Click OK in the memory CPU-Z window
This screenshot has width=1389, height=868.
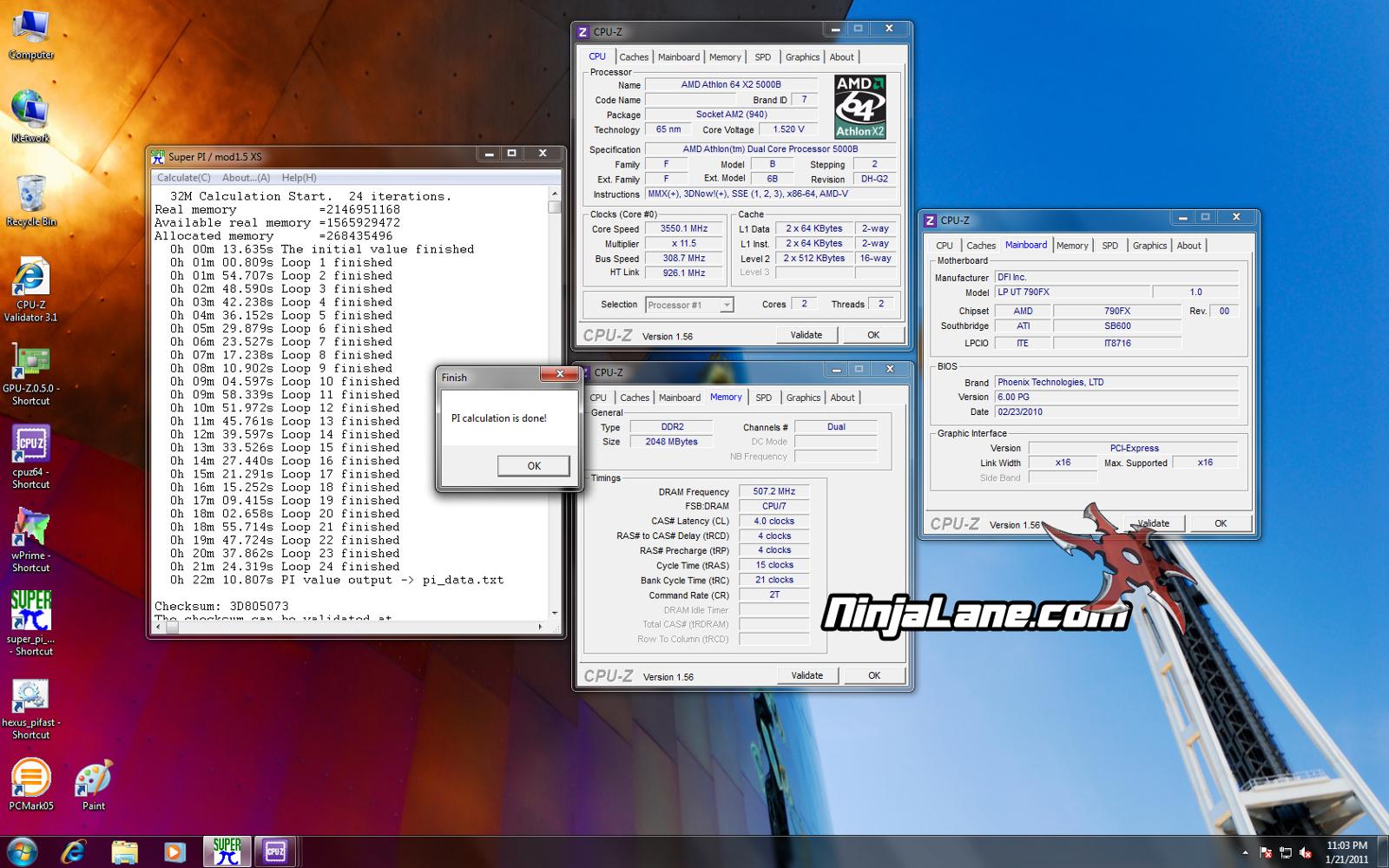(874, 675)
